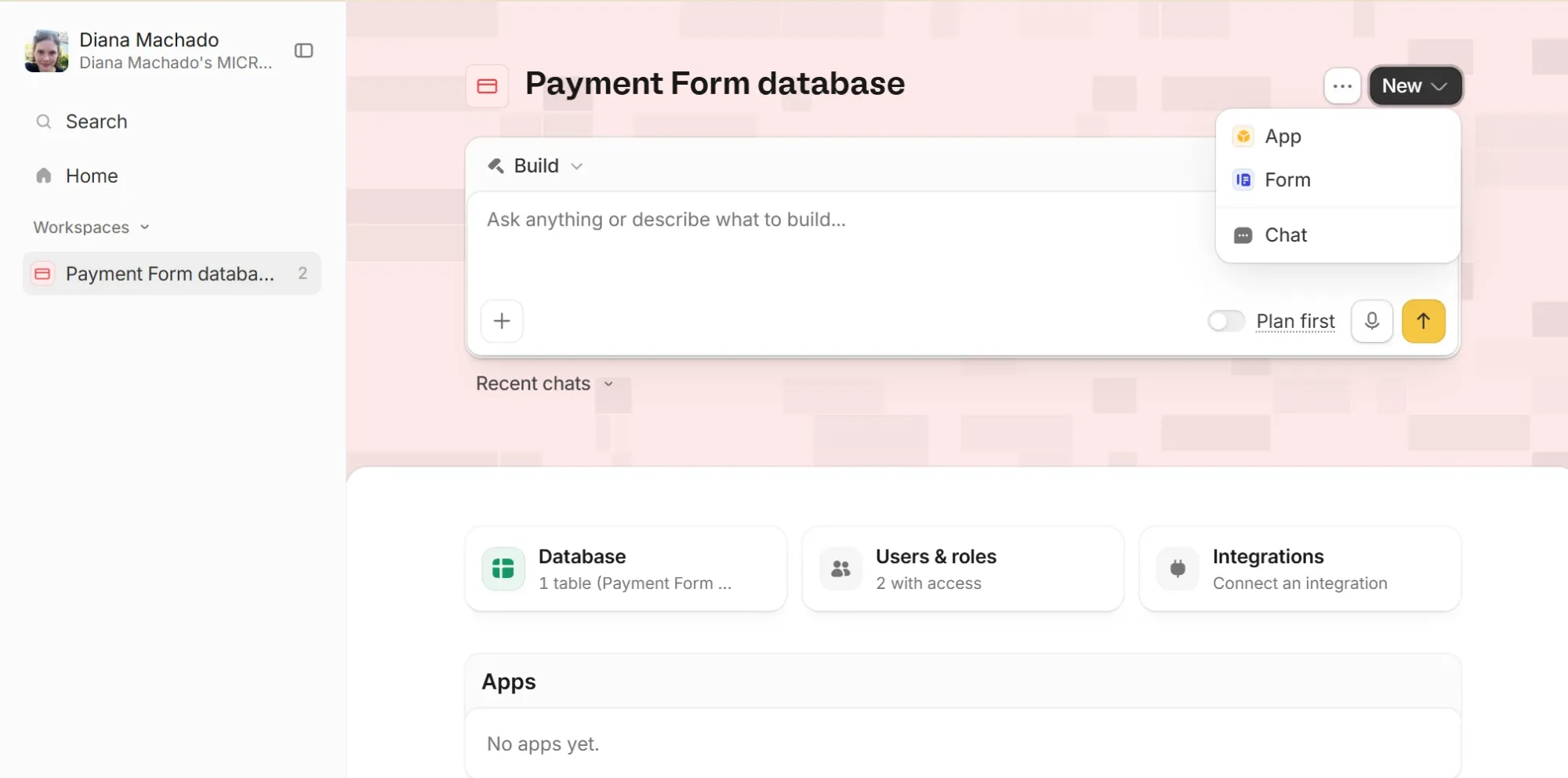Screen dimensions: 1568x778
Task: Start voice input with the microphone
Action: click(1372, 321)
